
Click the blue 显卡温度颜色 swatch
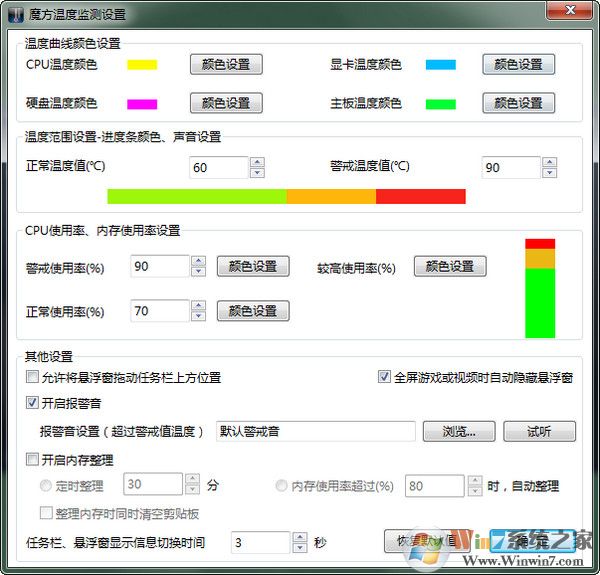(x=441, y=65)
